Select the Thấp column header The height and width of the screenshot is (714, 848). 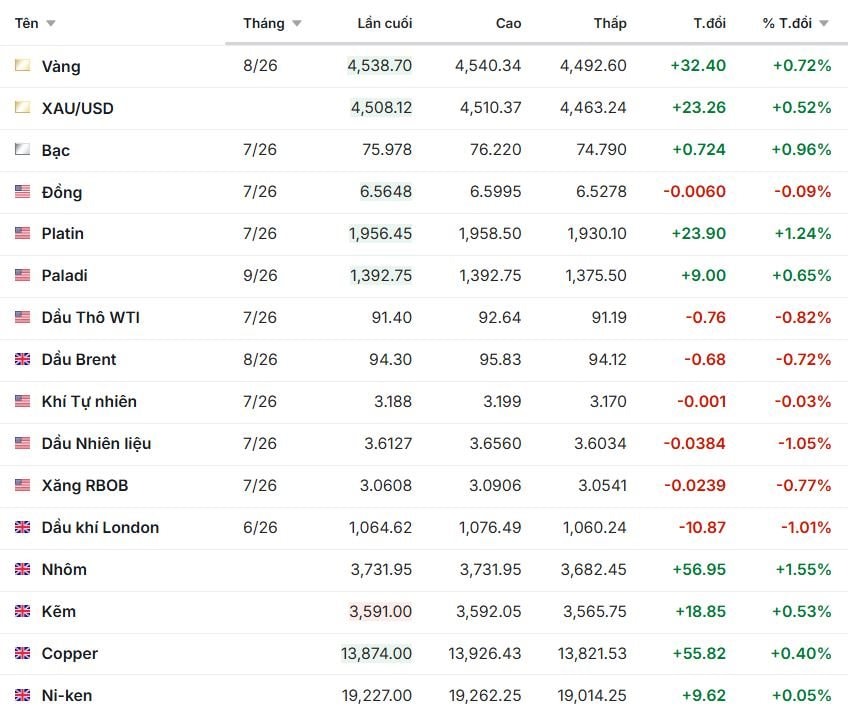pyautogui.click(x=610, y=23)
